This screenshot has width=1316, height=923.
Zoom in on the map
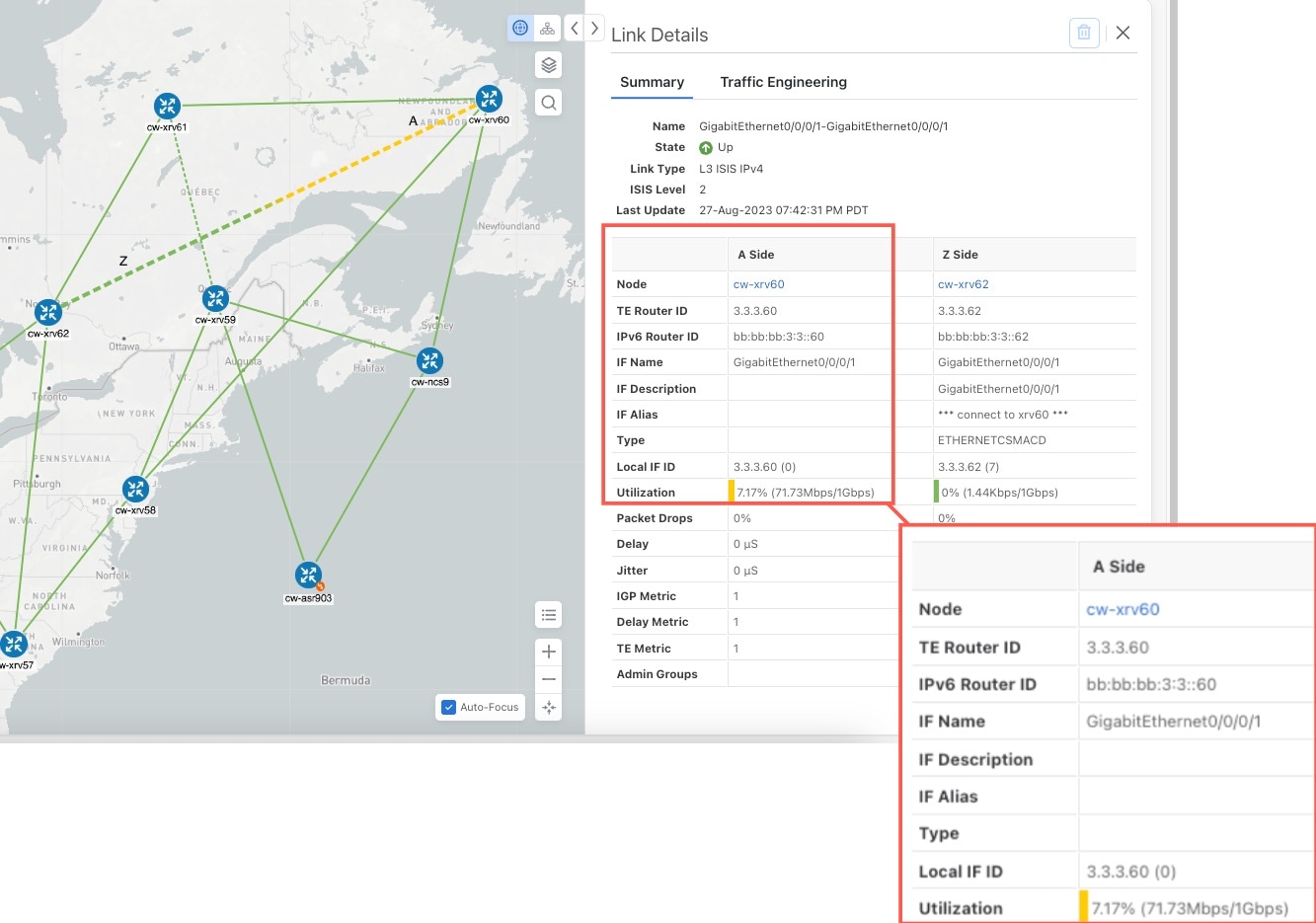click(x=548, y=652)
